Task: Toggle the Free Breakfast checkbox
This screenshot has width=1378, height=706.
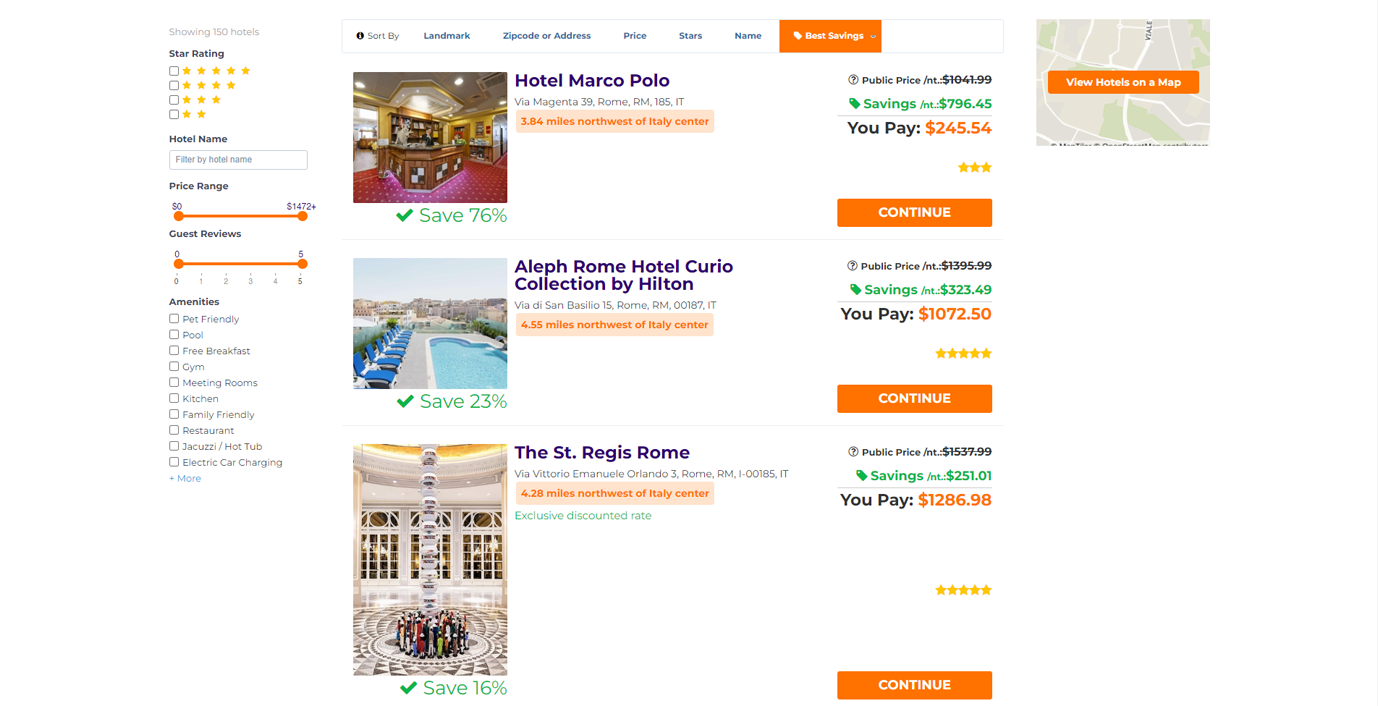Action: click(174, 351)
